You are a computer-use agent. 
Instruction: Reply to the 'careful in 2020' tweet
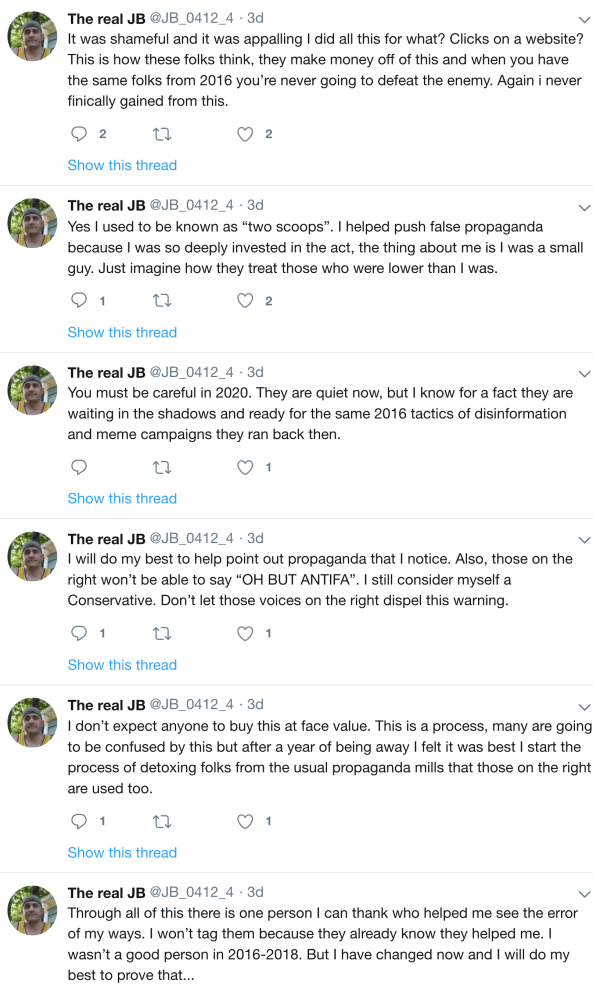click(79, 468)
